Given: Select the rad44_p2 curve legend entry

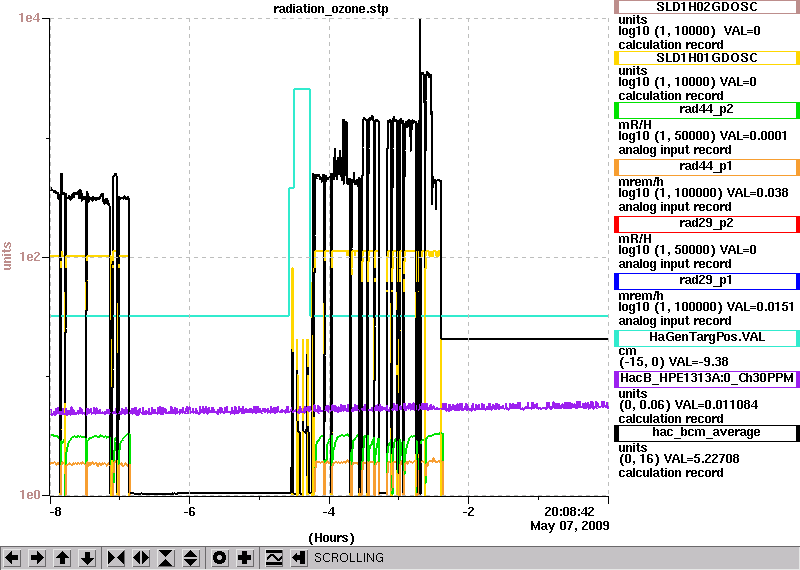Looking at the screenshot, I should (x=707, y=109).
